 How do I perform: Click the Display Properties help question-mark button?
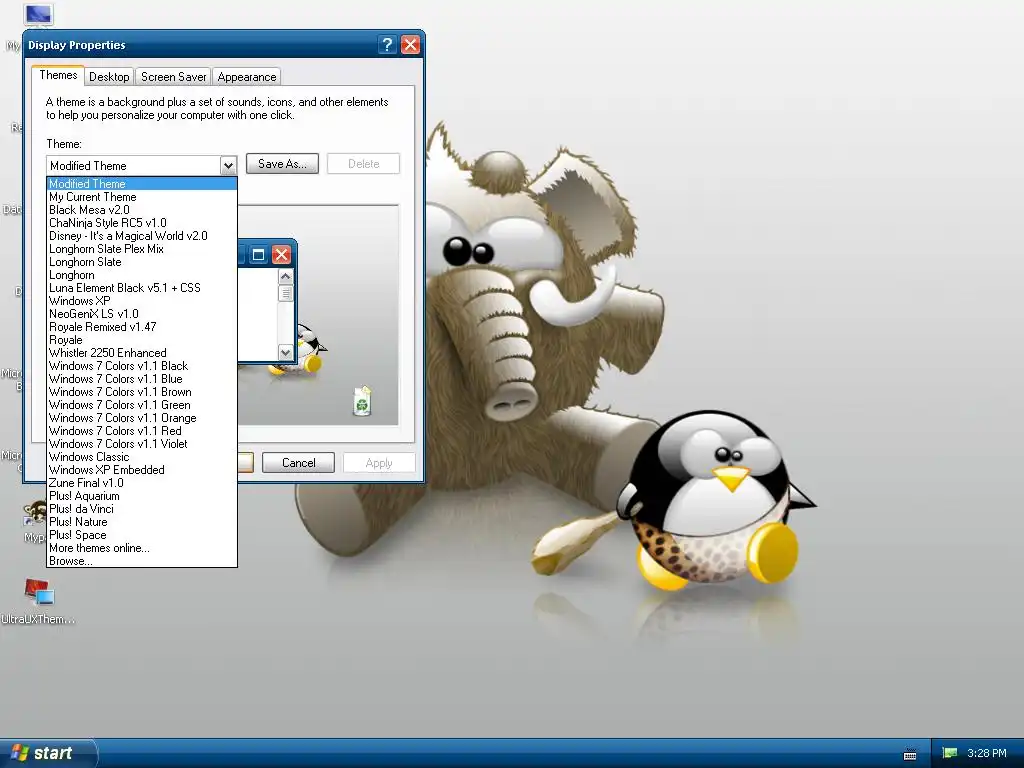[x=387, y=44]
